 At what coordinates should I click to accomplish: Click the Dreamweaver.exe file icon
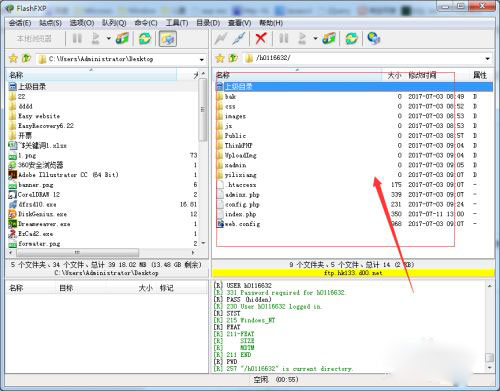[12, 224]
